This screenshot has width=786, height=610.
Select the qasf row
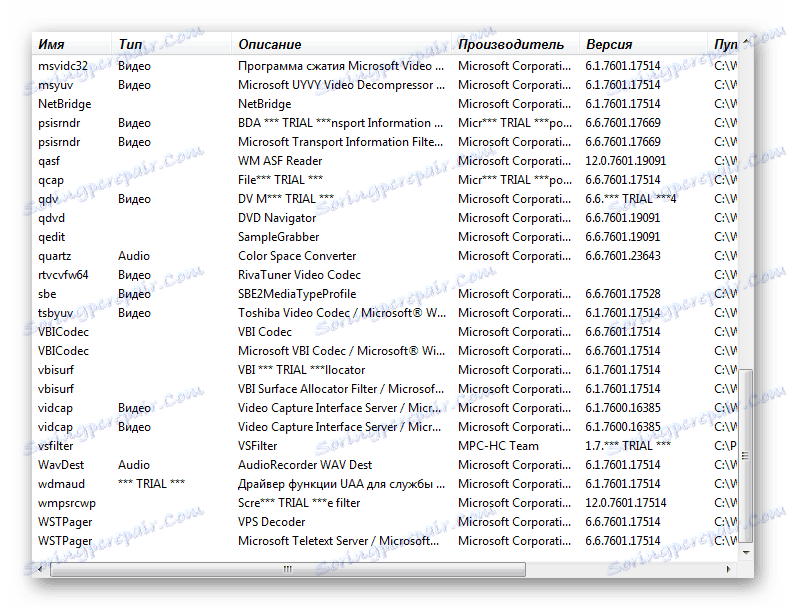pos(385,161)
